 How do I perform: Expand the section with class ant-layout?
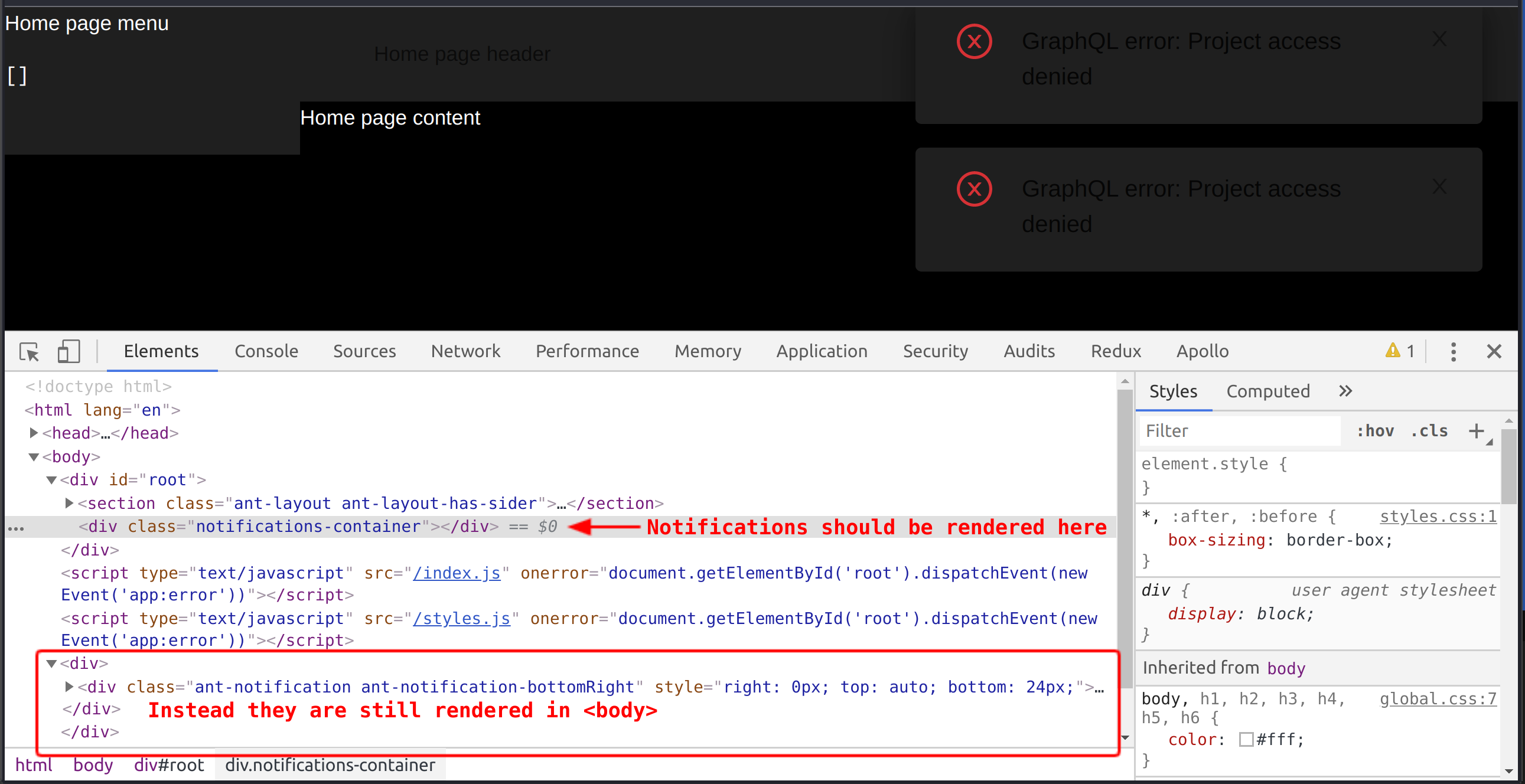click(69, 503)
